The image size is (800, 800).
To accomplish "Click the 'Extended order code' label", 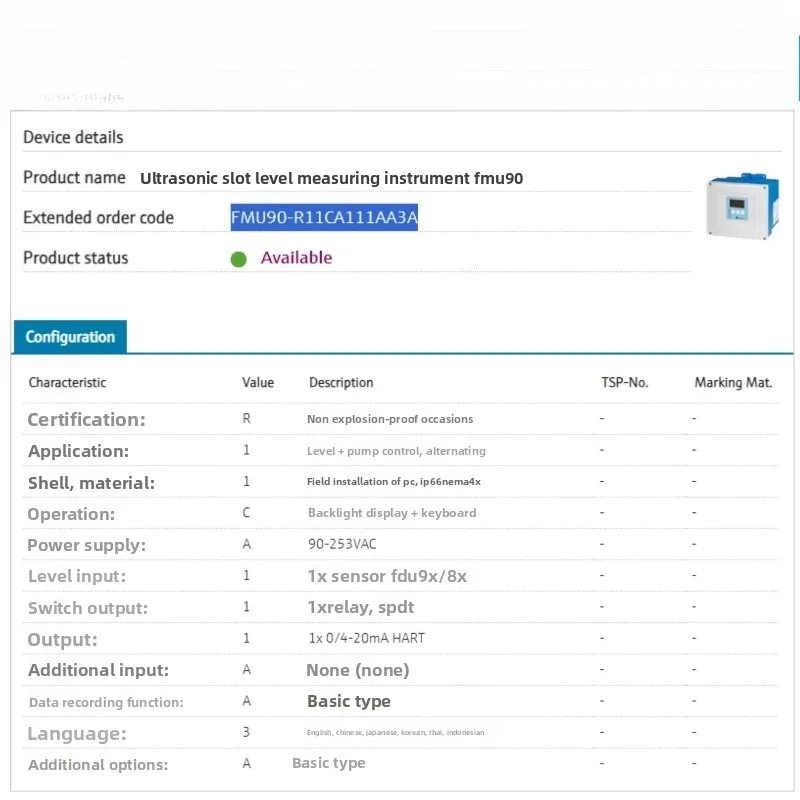I will point(98,218).
